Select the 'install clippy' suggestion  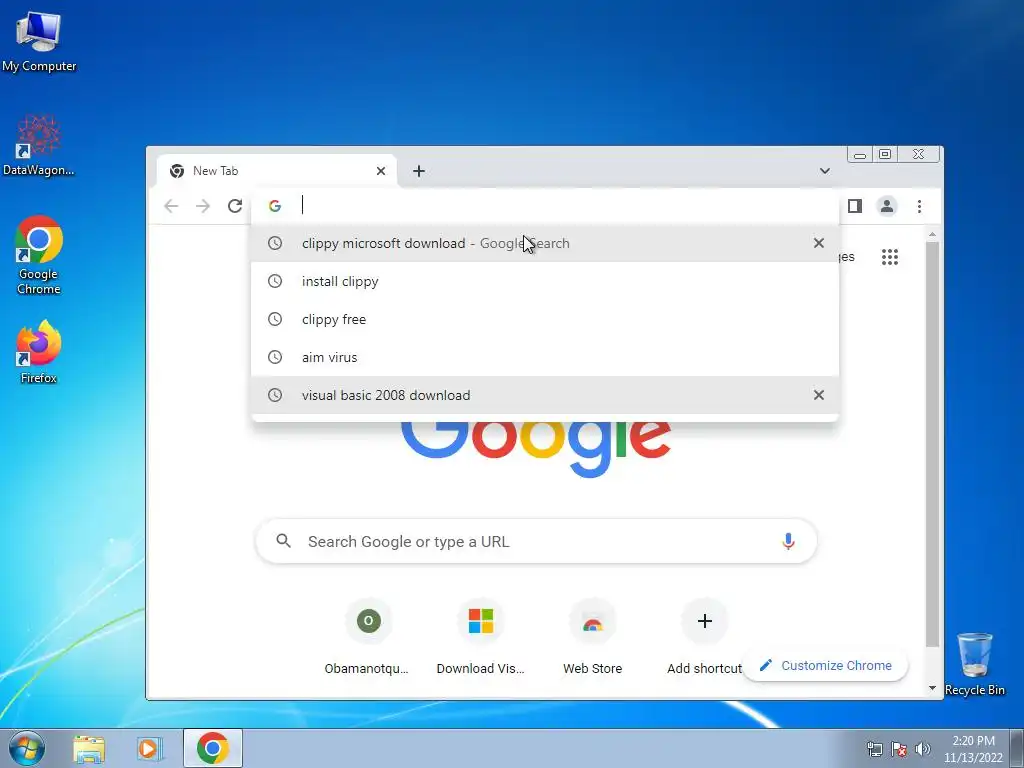tap(545, 281)
